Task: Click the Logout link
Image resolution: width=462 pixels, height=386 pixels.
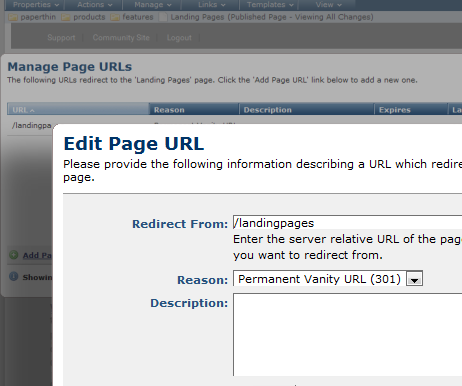Action: click(179, 38)
